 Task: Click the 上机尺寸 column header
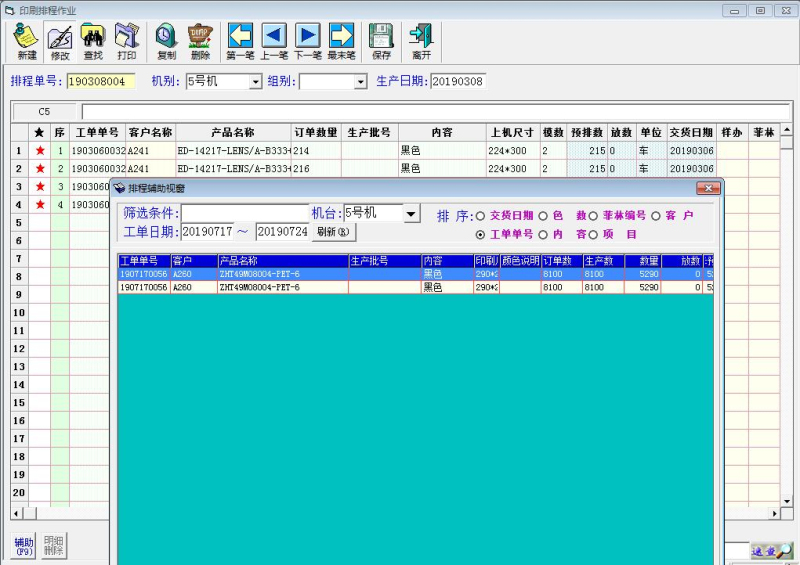point(512,133)
